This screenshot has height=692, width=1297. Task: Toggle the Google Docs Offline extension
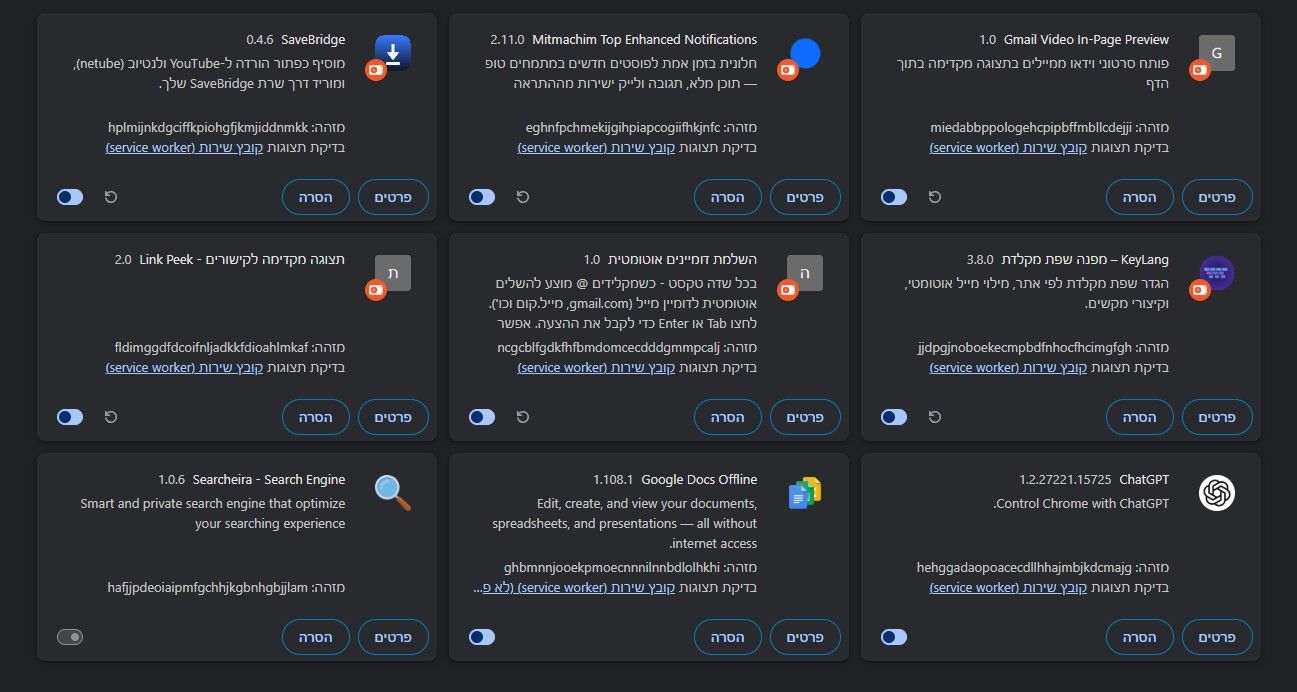(482, 637)
